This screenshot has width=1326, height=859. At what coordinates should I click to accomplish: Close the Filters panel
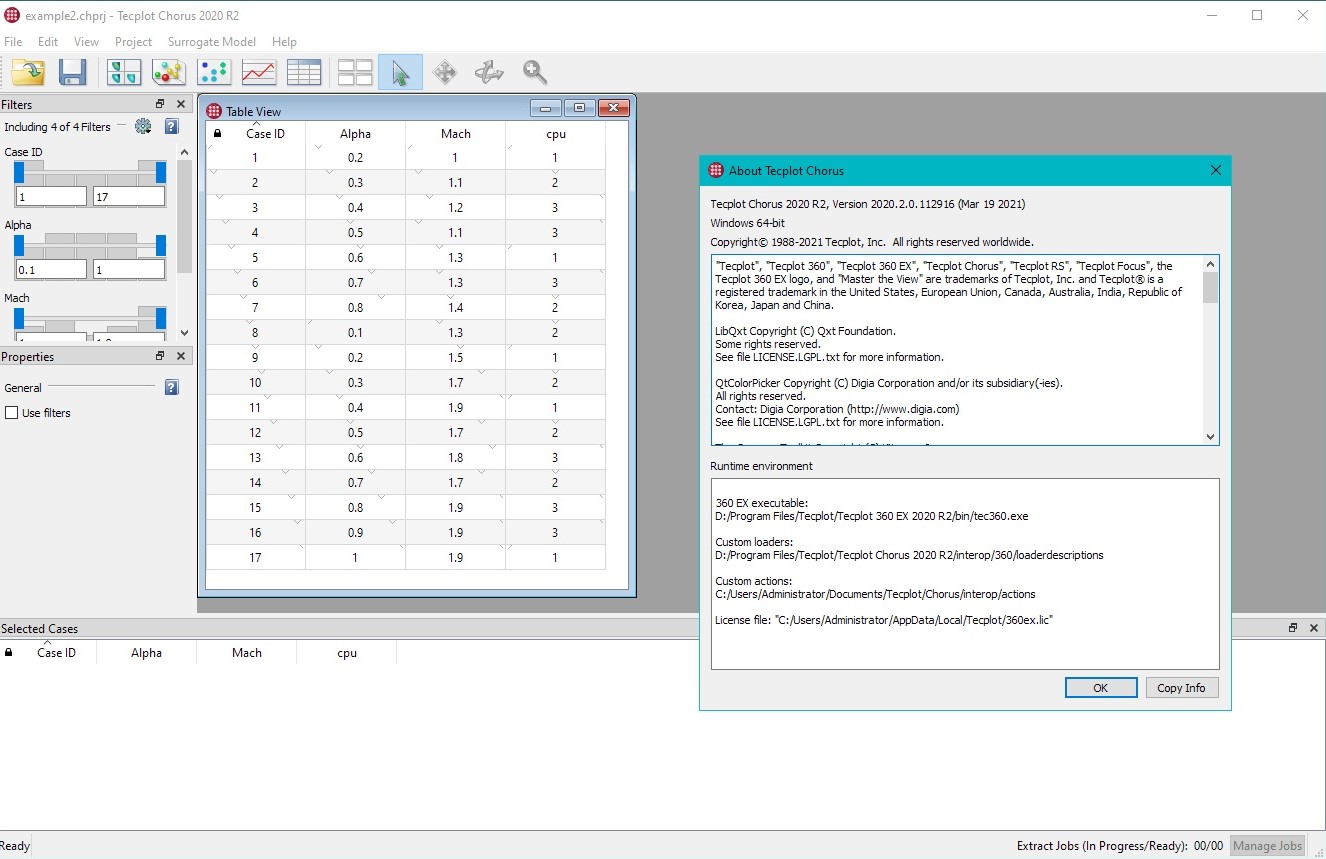coord(181,104)
